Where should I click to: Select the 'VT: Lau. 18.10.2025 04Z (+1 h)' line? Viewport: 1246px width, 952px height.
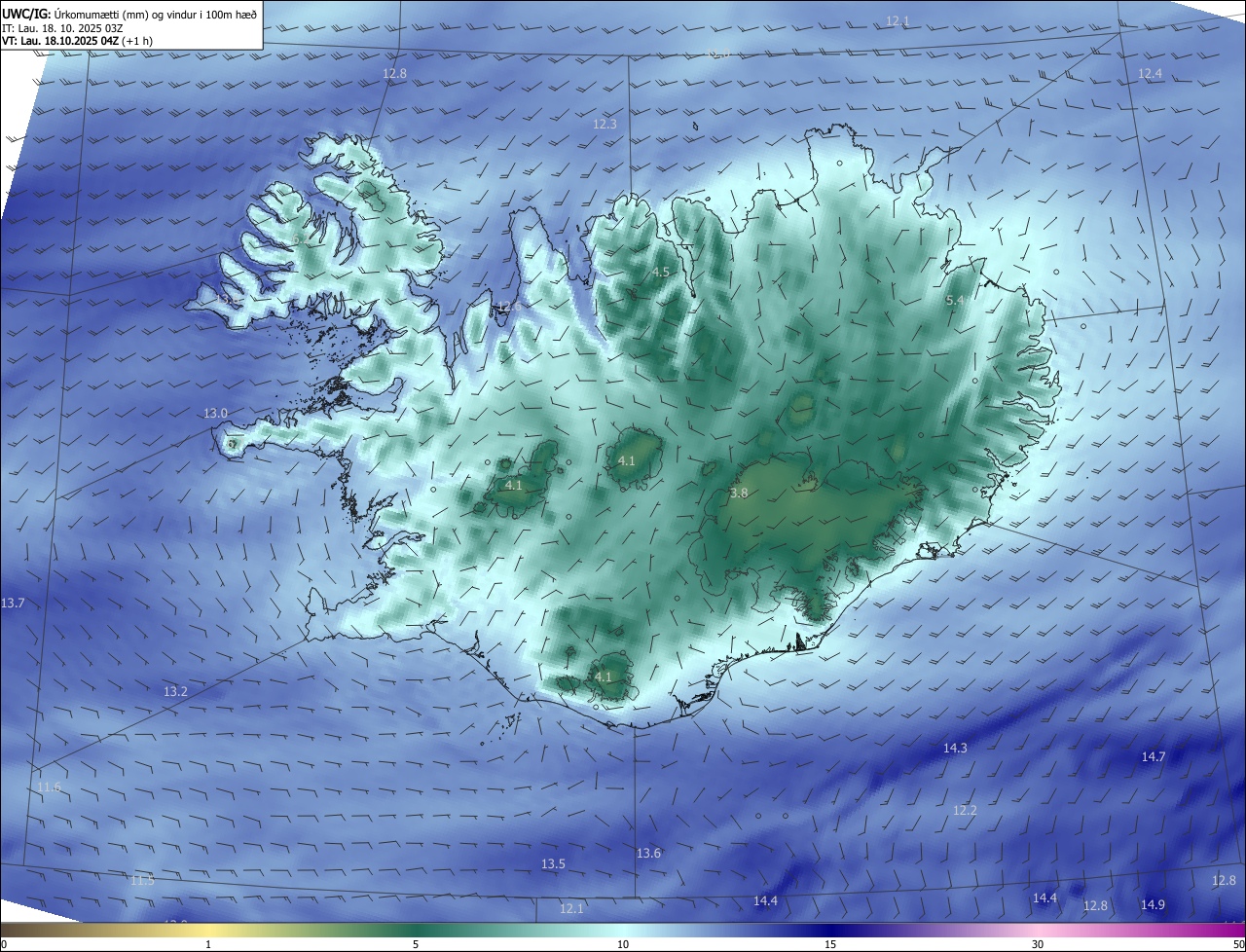click(77, 41)
